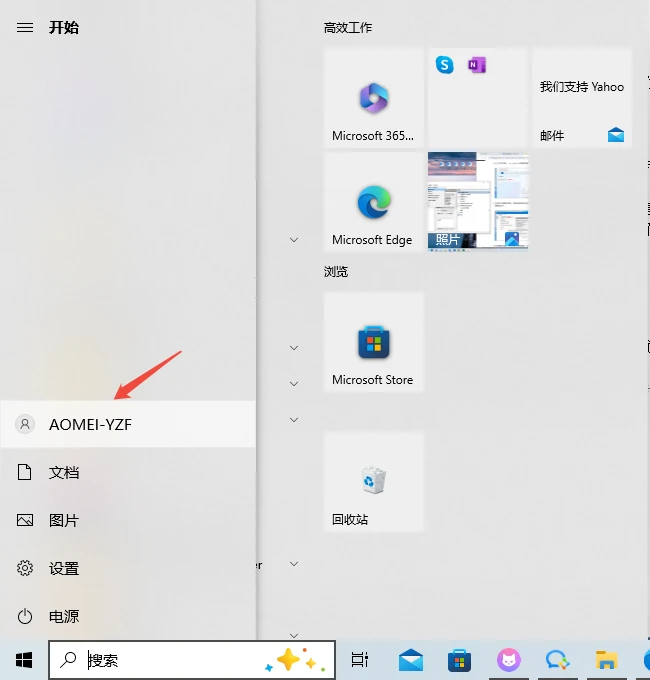Open the AOMEI-YZF user account
Image resolution: width=650 pixels, height=680 pixels.
coord(128,424)
